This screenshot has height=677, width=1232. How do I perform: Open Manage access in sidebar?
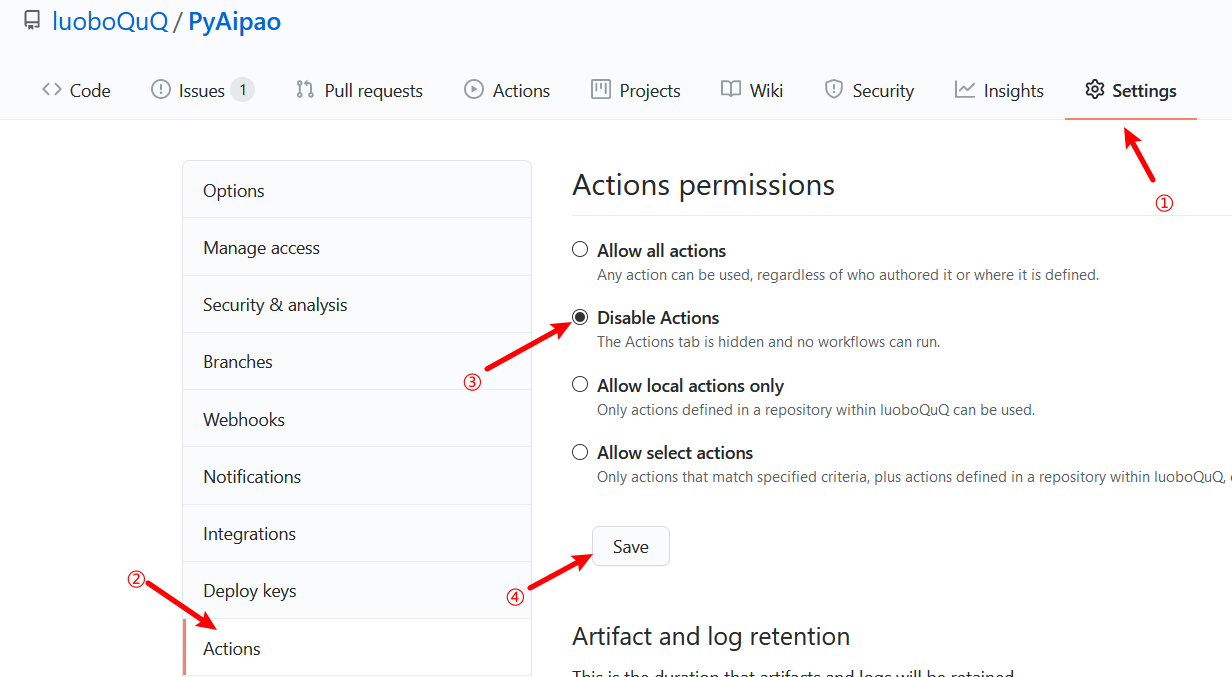coord(357,247)
